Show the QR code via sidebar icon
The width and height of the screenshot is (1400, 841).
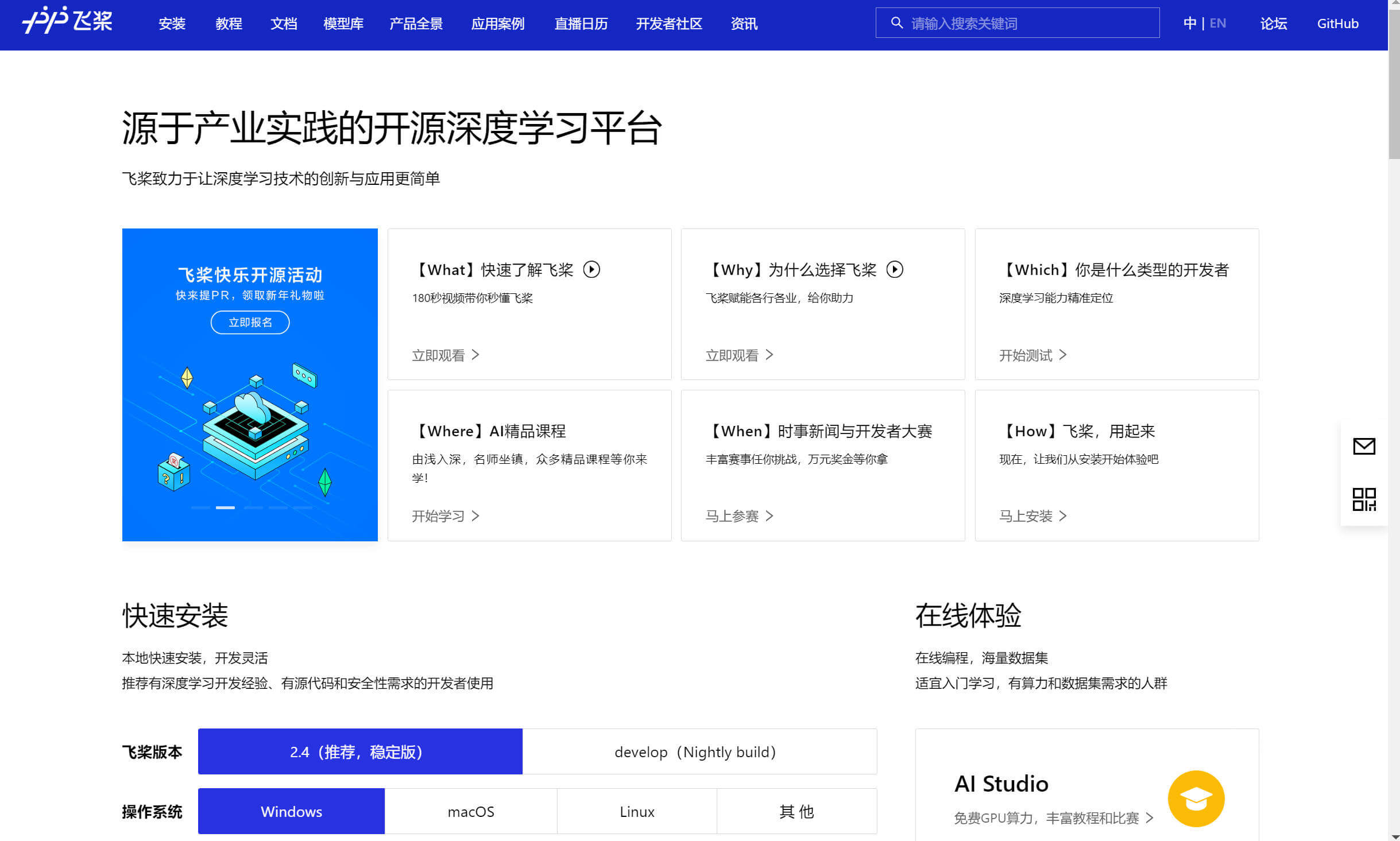pyautogui.click(x=1364, y=499)
